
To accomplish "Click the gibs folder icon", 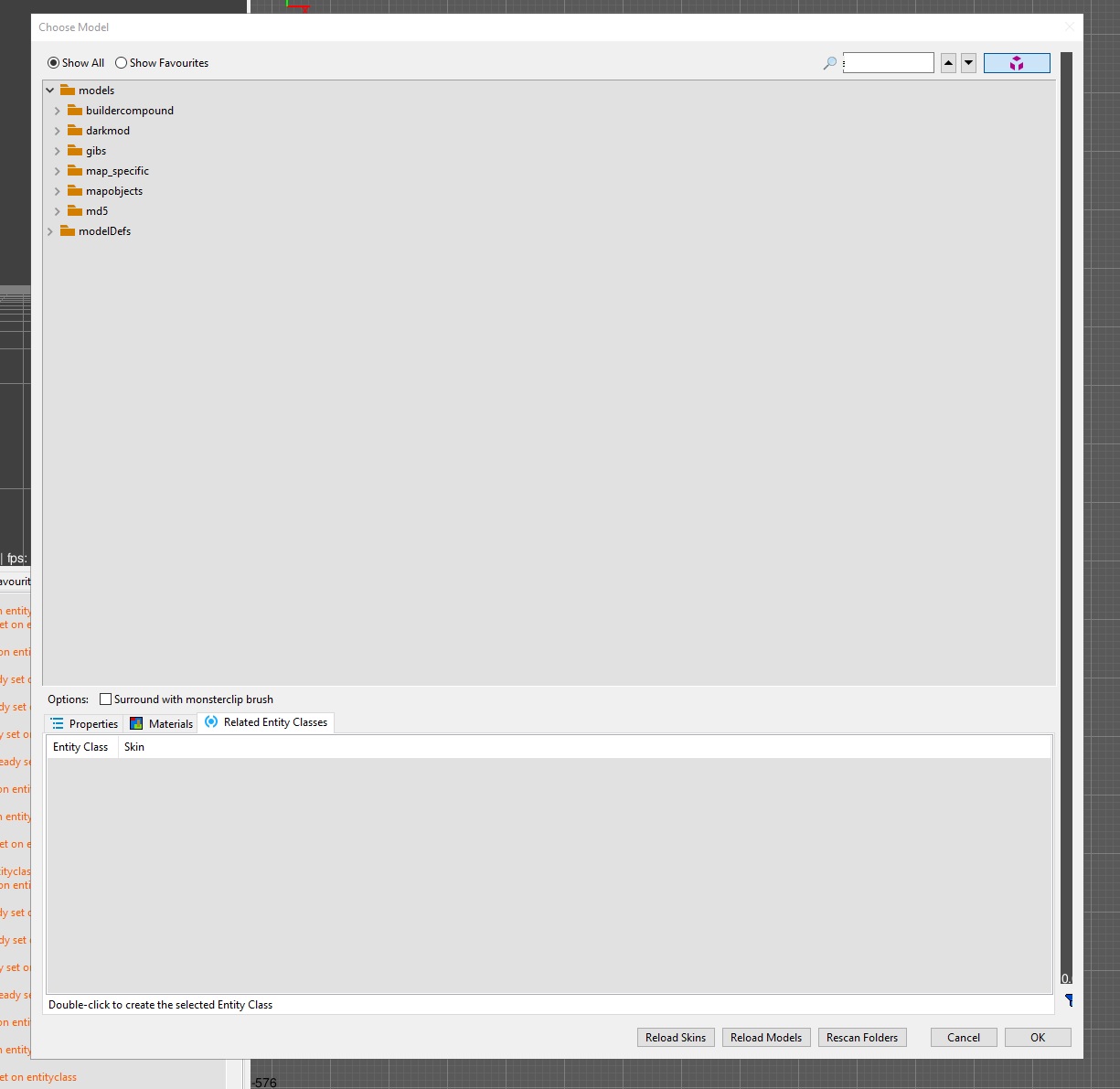I will pos(75,151).
